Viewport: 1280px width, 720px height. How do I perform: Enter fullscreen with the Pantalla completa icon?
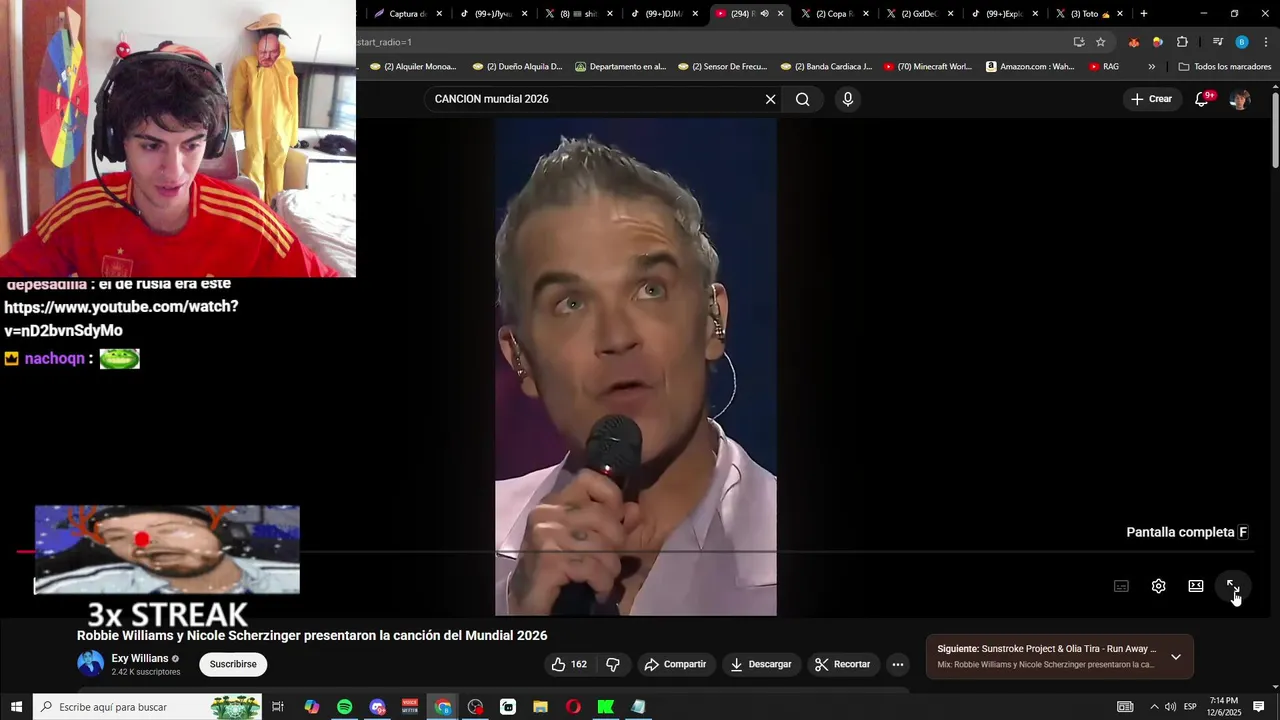tap(1232, 586)
